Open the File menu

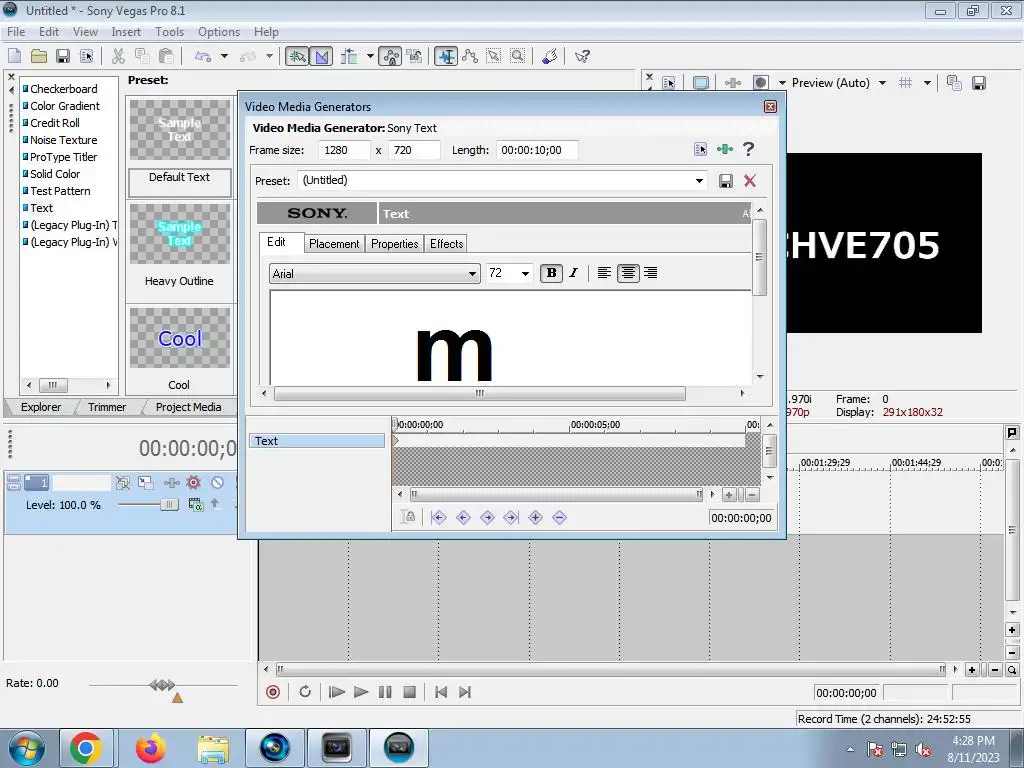coord(16,31)
